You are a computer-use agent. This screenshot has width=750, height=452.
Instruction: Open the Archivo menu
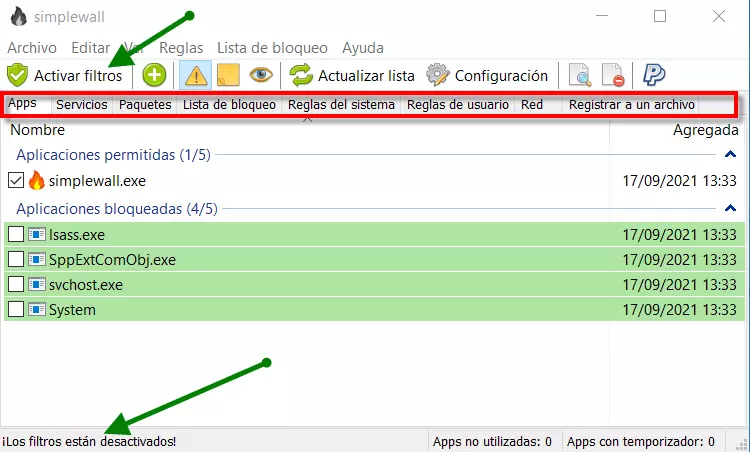point(32,48)
